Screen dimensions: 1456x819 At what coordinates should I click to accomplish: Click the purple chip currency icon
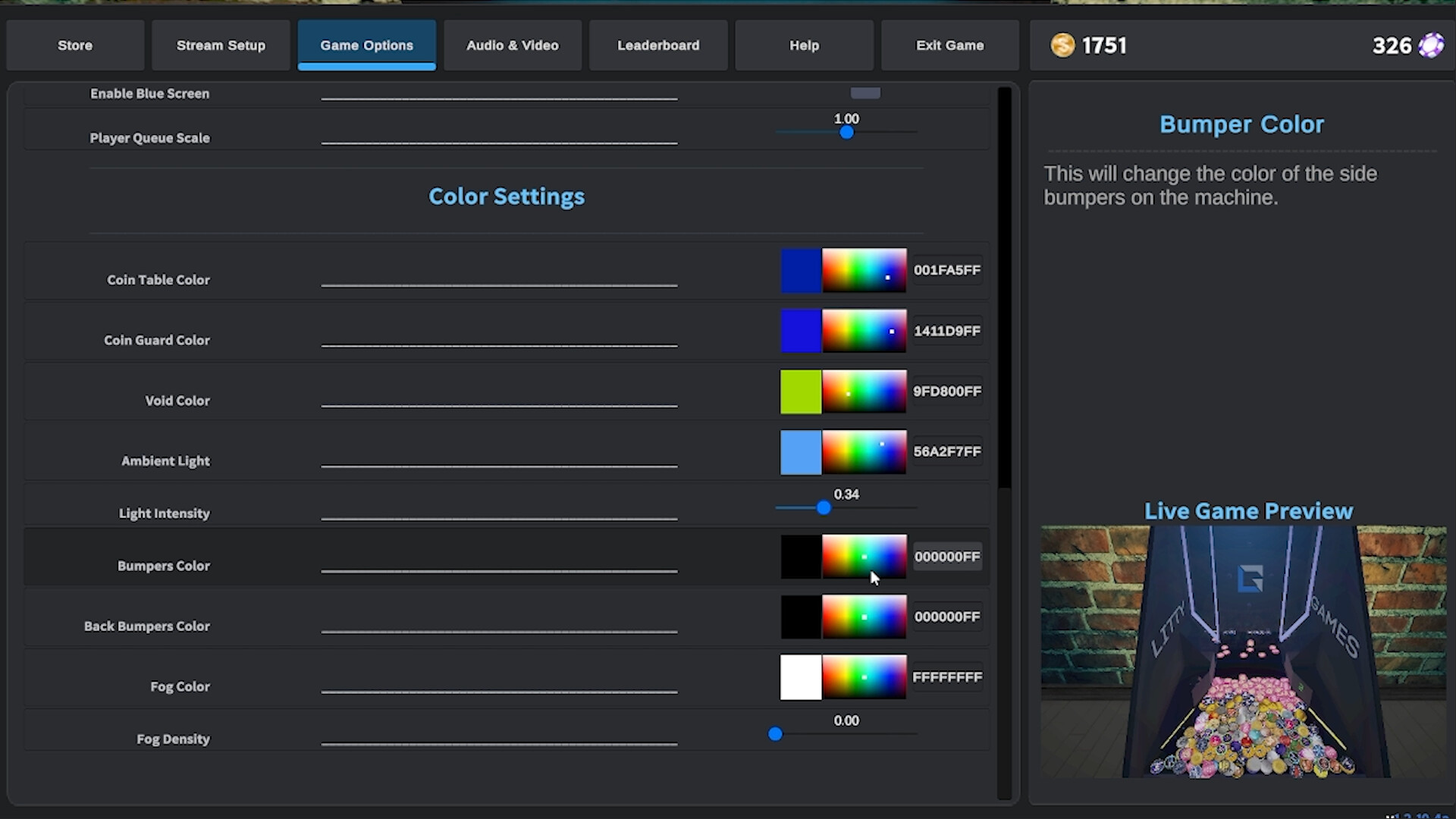click(1432, 45)
